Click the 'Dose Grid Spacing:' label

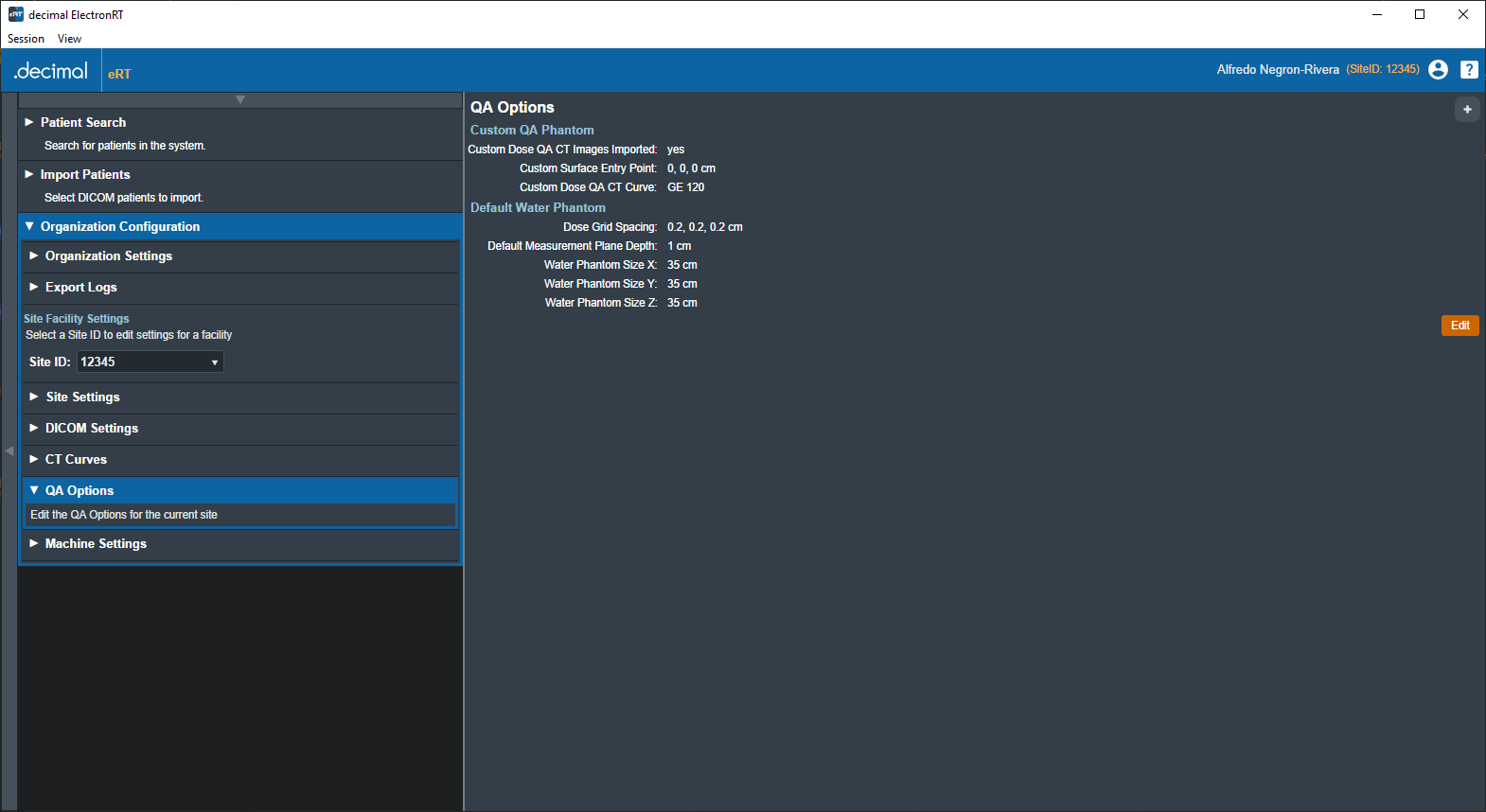click(x=610, y=227)
